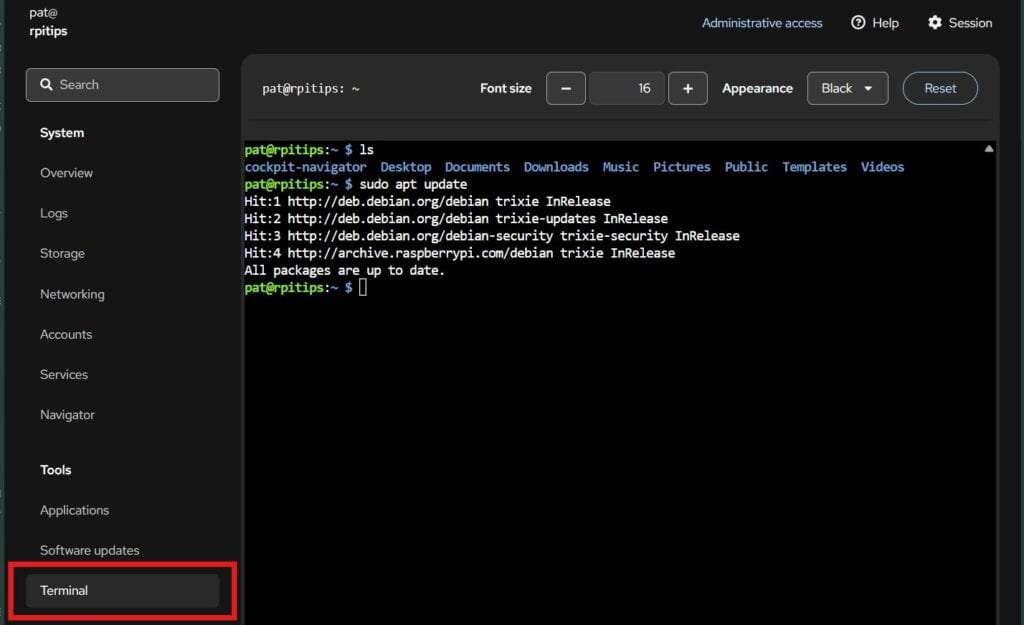Click the terminal prompt cursor area

pyautogui.click(x=363, y=288)
